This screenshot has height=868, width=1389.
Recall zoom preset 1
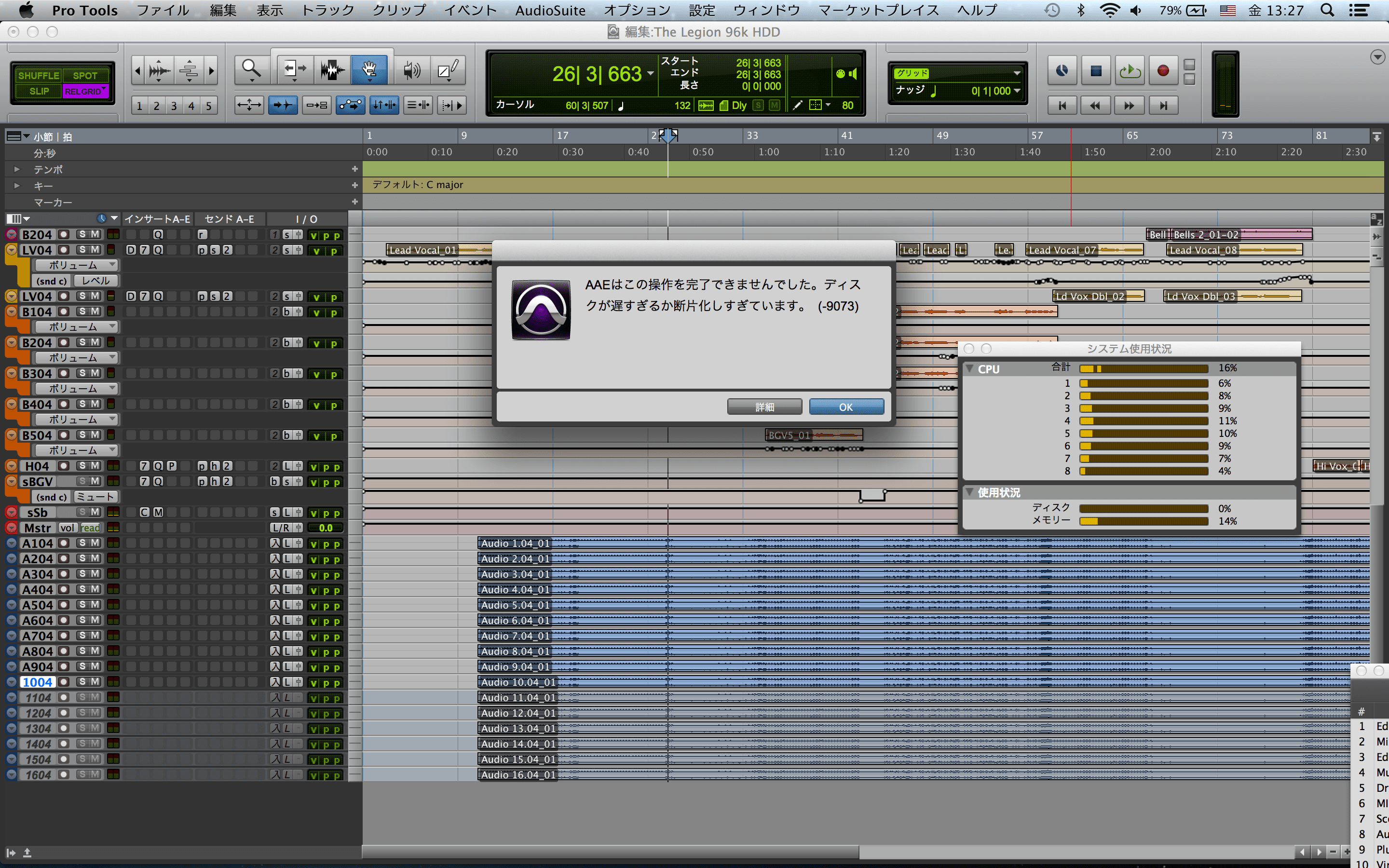pyautogui.click(x=139, y=106)
